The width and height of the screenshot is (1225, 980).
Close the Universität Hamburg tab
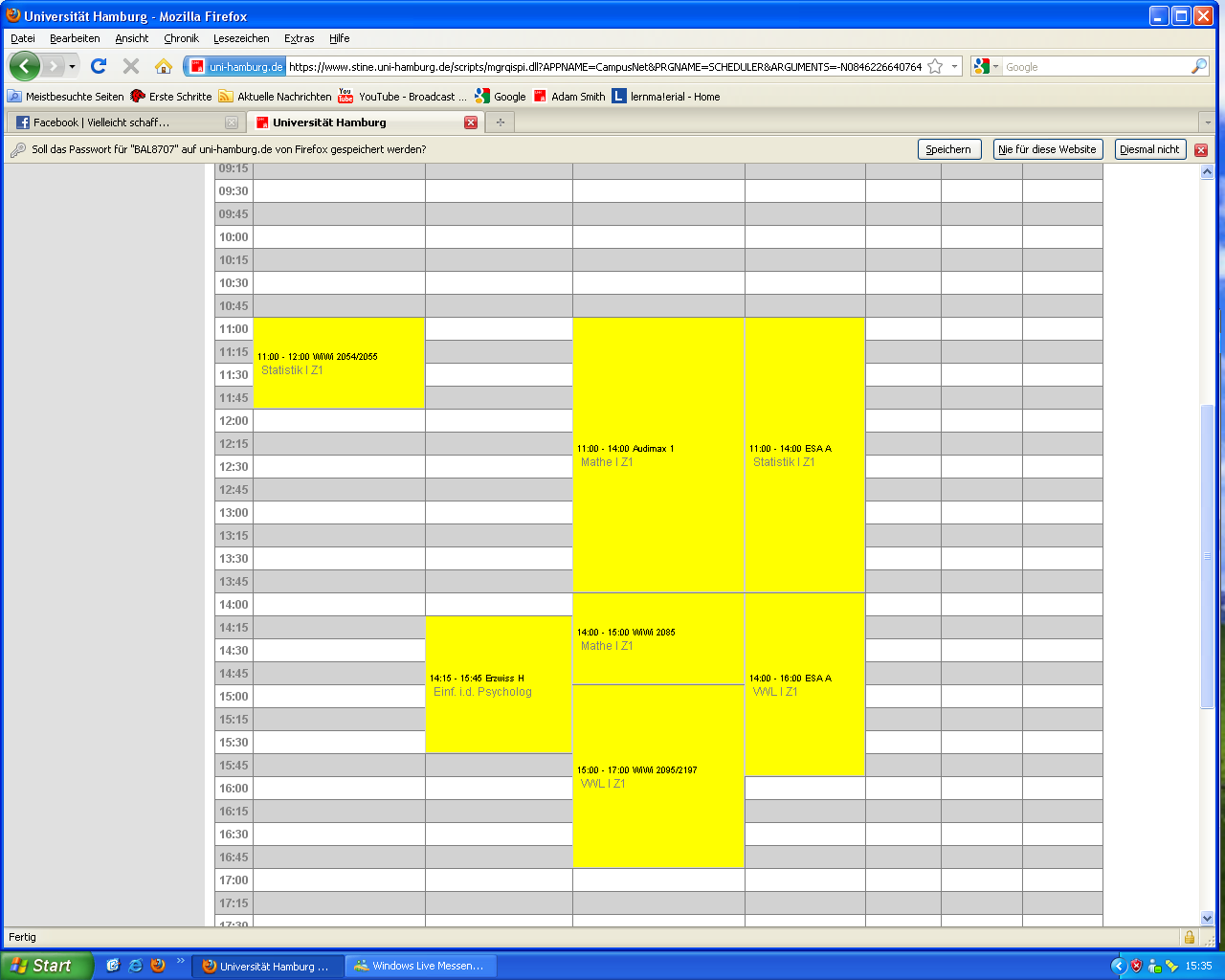click(471, 122)
